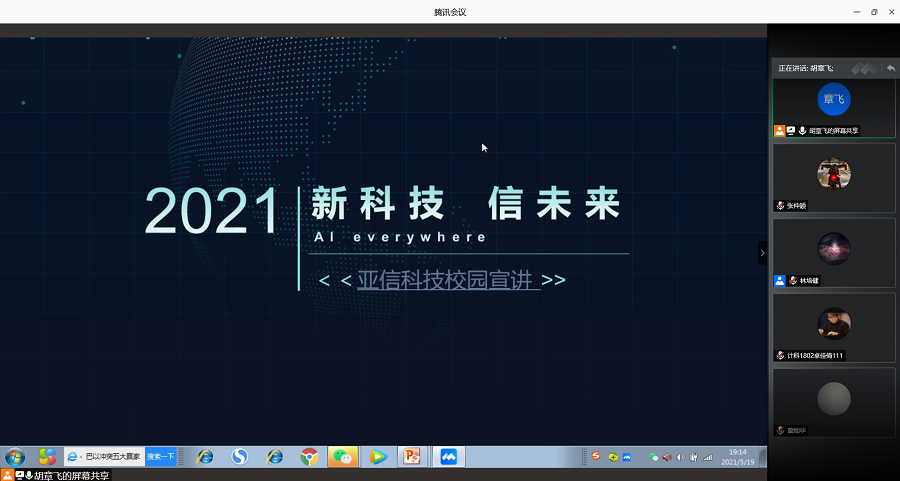Restore down the 腾讯会议 window
This screenshot has height=481, width=900.
pos(874,12)
